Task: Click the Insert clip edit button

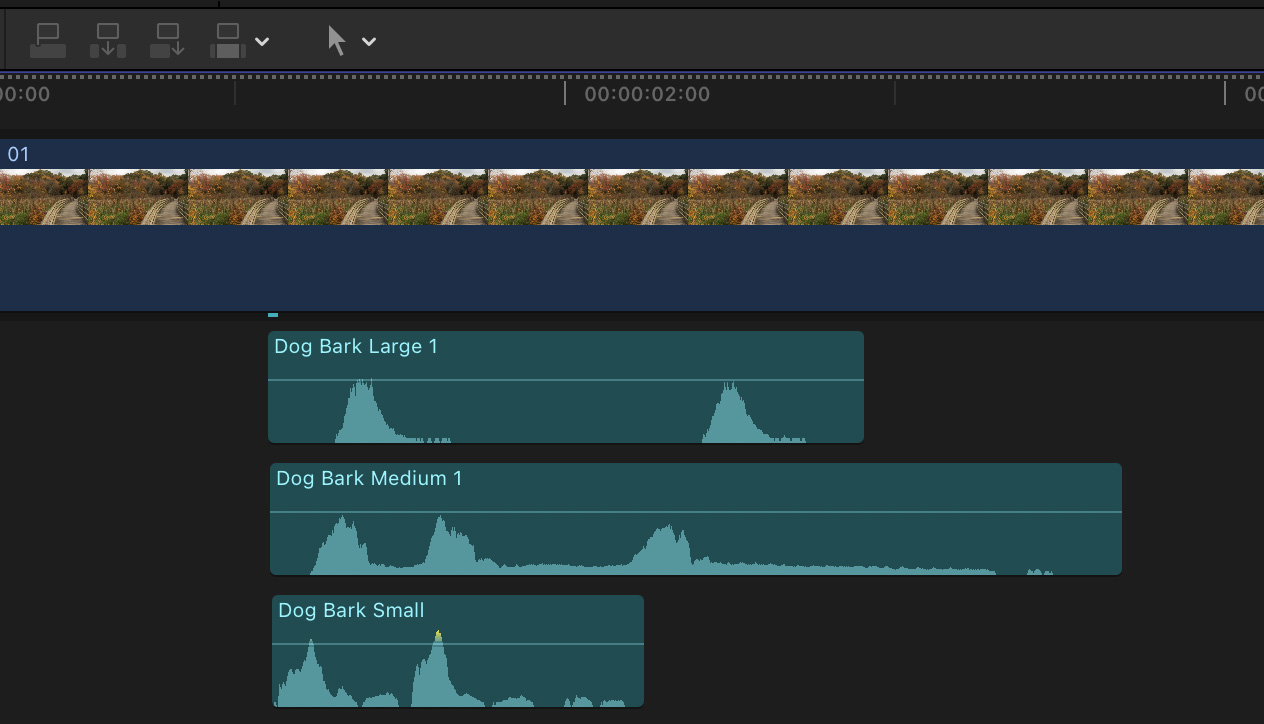Action: 107,41
